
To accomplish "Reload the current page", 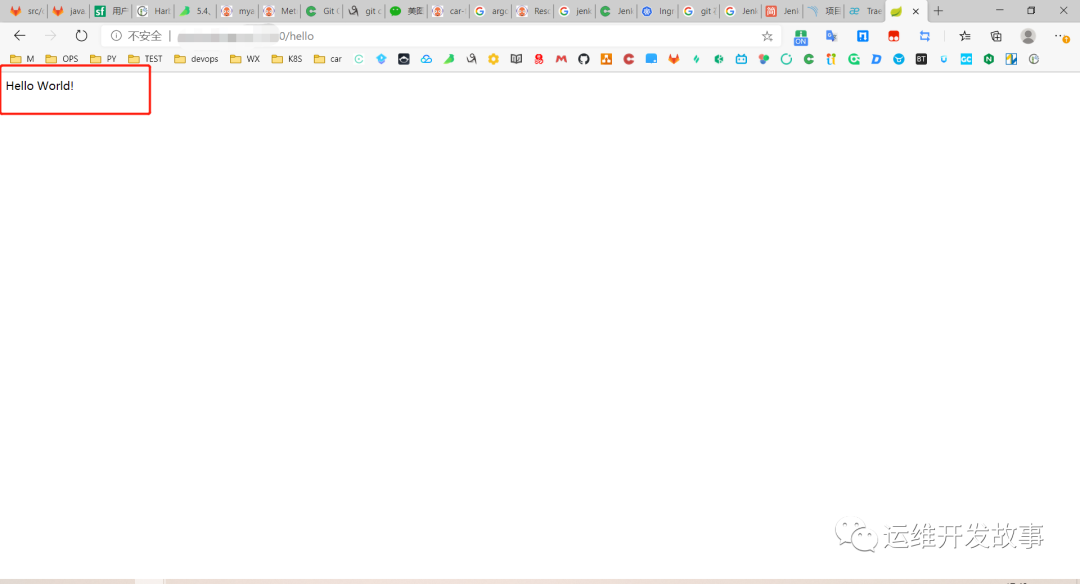I will pos(81,36).
